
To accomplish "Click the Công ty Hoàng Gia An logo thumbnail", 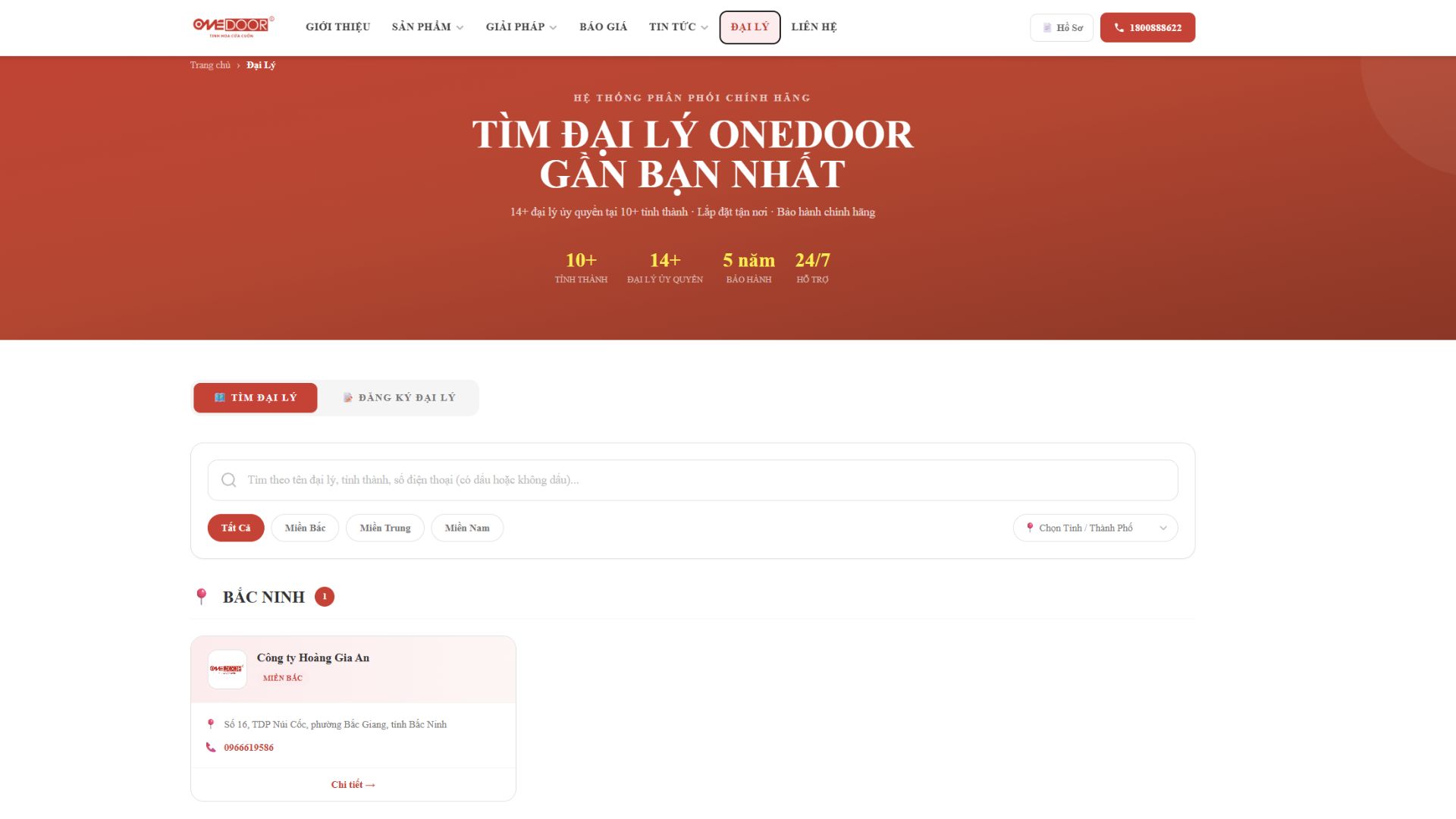I will [x=227, y=669].
